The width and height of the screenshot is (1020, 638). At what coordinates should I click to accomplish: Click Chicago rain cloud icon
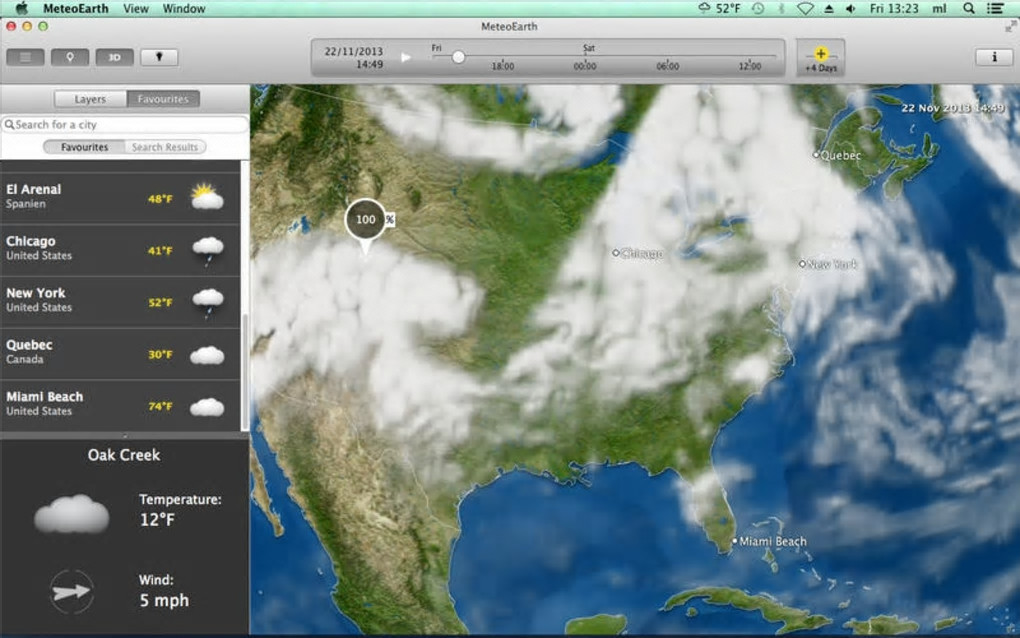click(208, 250)
